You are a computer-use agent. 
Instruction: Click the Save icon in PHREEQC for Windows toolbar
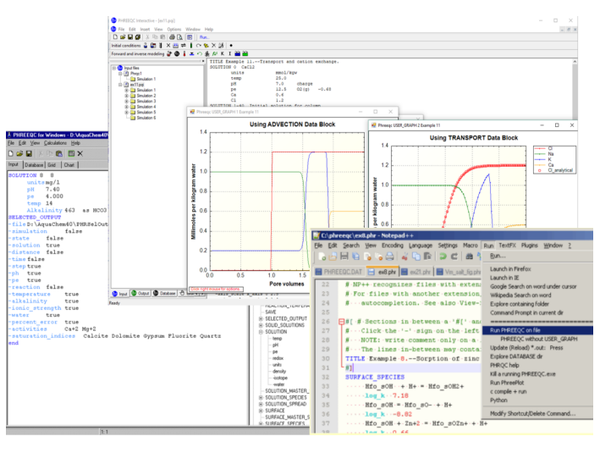(x=29, y=152)
